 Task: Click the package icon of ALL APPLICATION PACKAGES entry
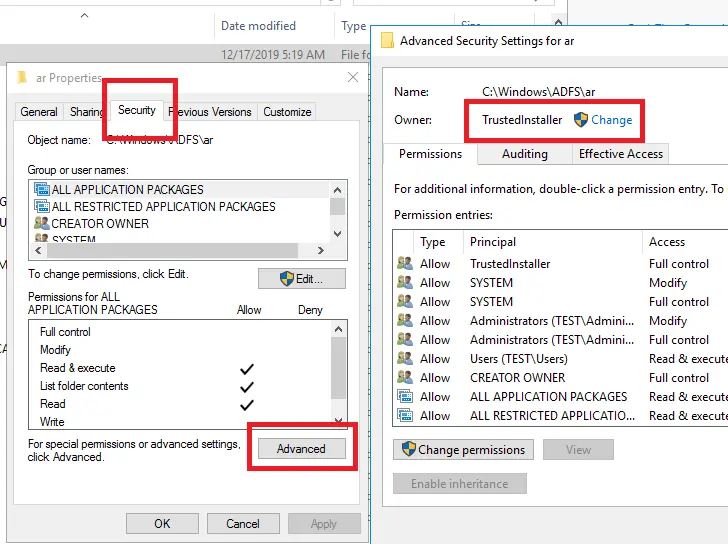click(405, 397)
